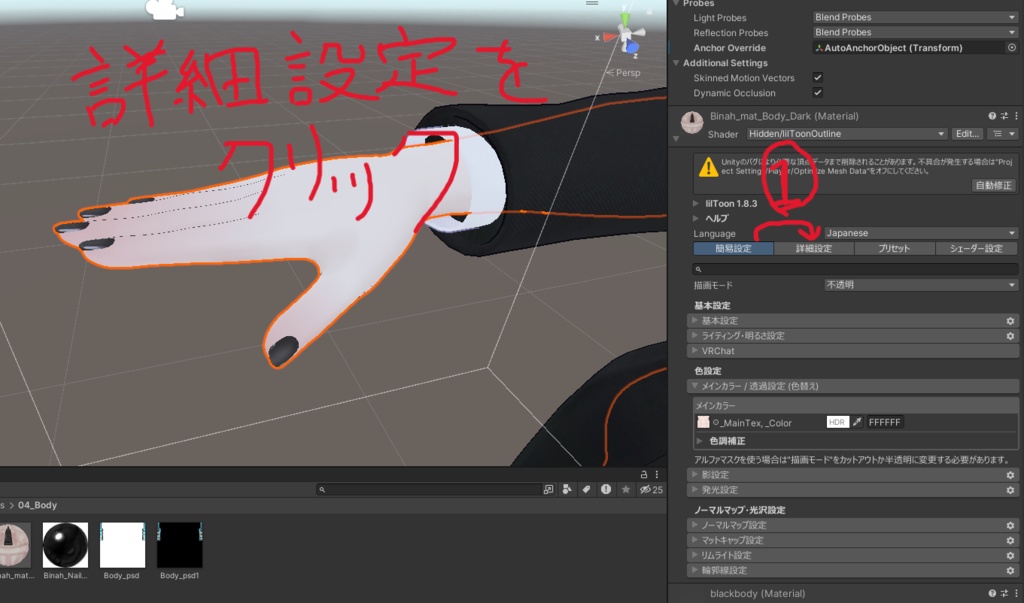Expand the lilToon 1.8.3 foldout

[x=696, y=203]
